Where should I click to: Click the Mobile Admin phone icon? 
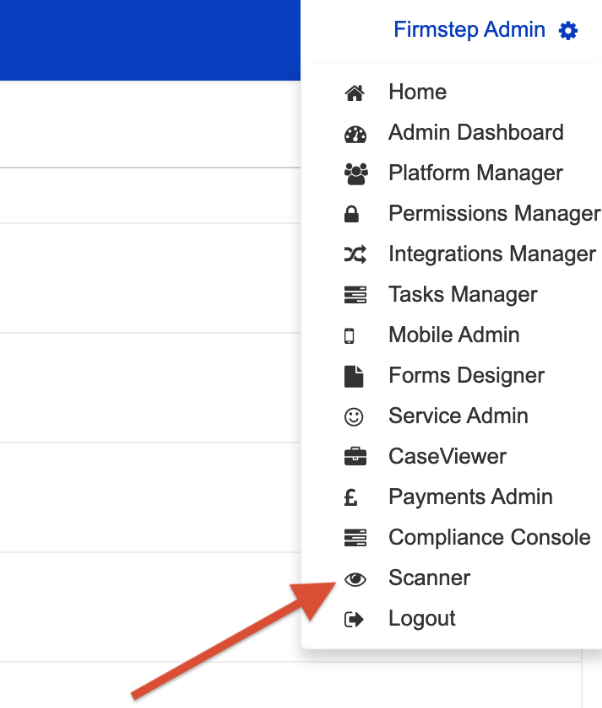[349, 336]
